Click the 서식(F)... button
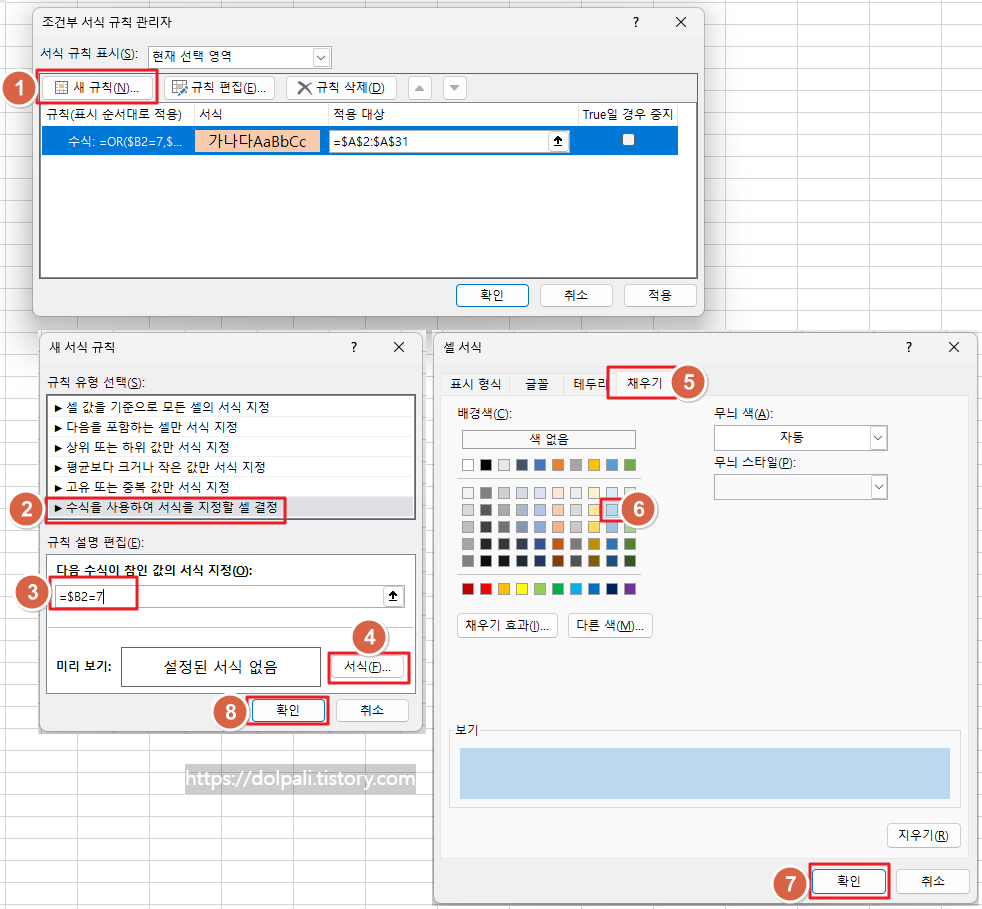982x909 pixels. coord(368,667)
